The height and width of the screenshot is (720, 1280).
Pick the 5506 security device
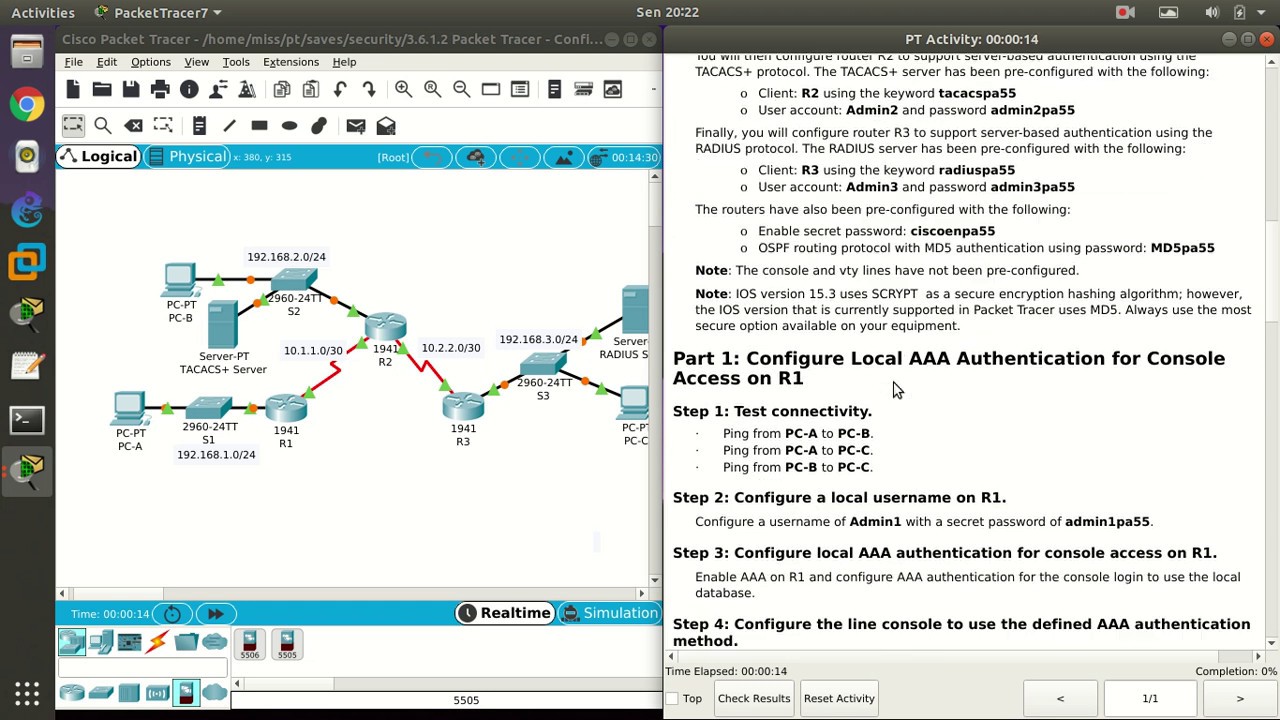(249, 644)
